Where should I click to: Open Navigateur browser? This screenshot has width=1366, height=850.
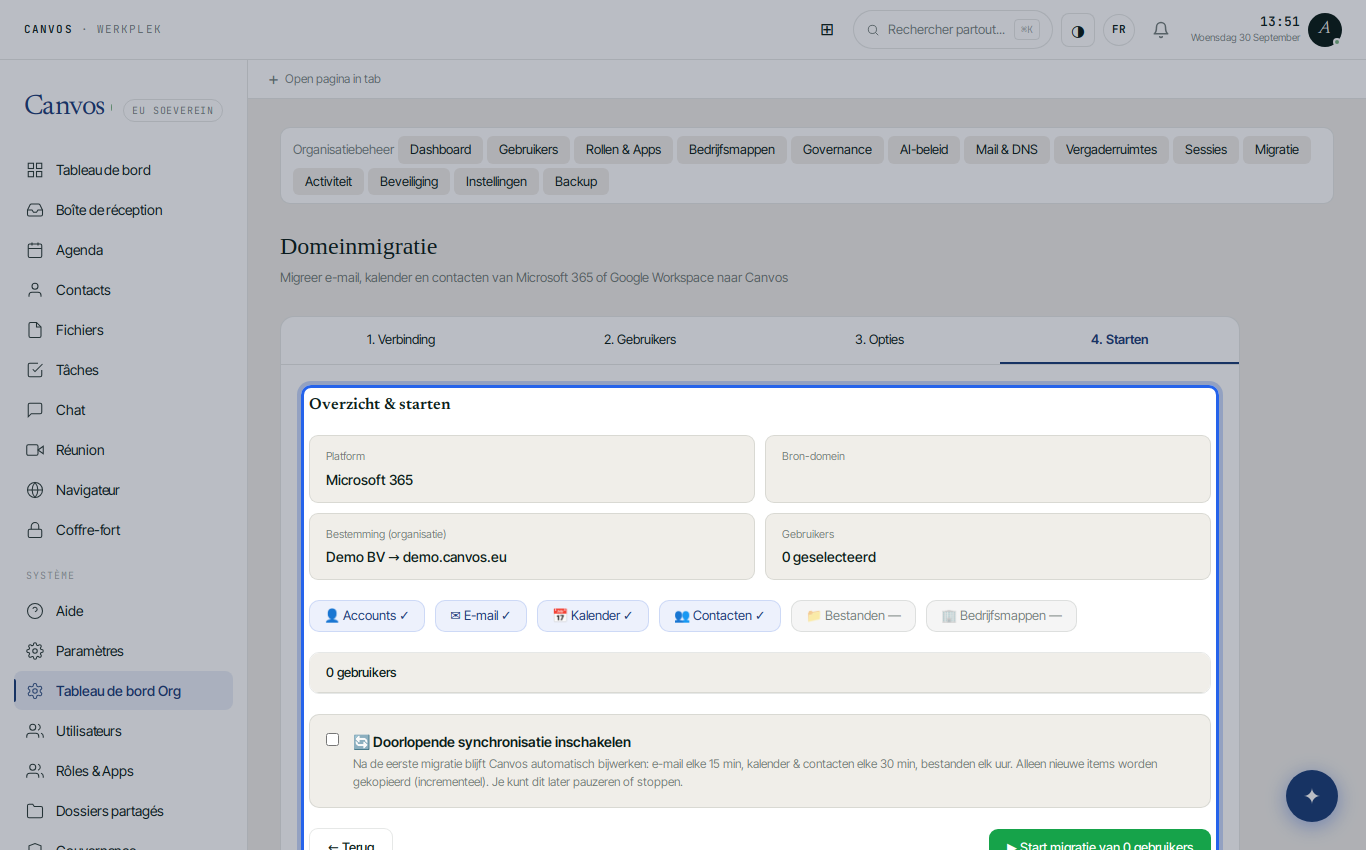point(123,490)
